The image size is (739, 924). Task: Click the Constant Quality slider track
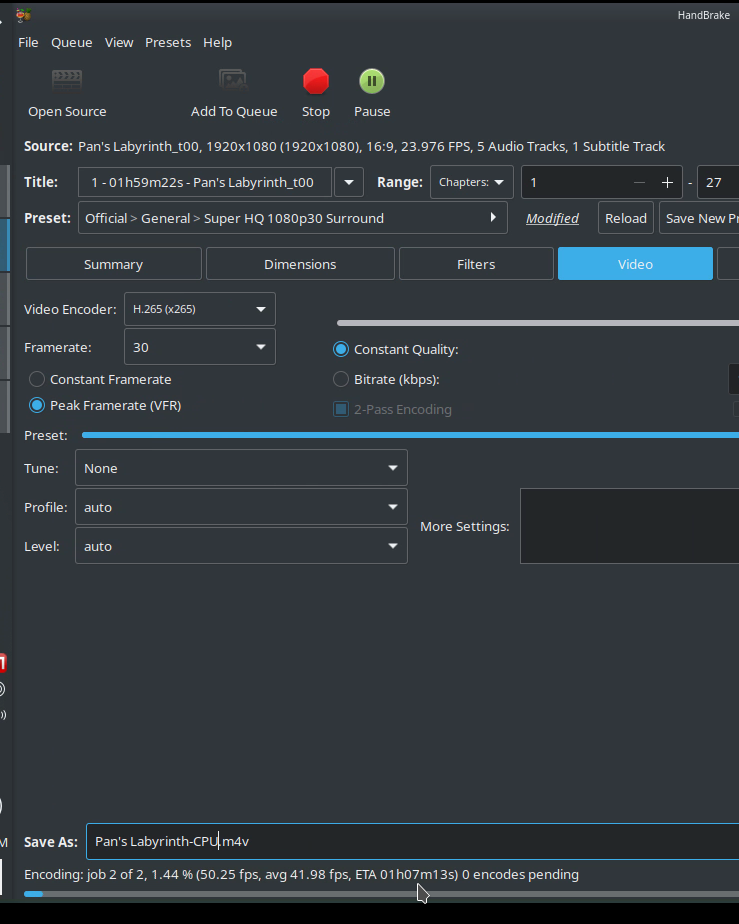tap(537, 323)
